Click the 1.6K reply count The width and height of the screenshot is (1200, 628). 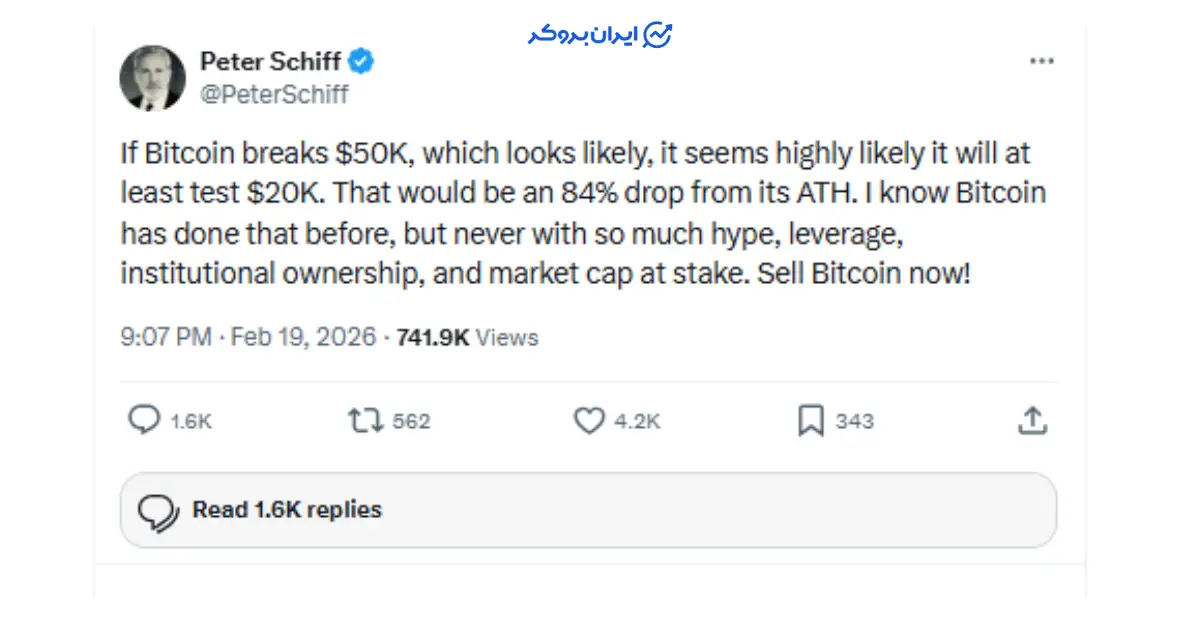pos(190,422)
